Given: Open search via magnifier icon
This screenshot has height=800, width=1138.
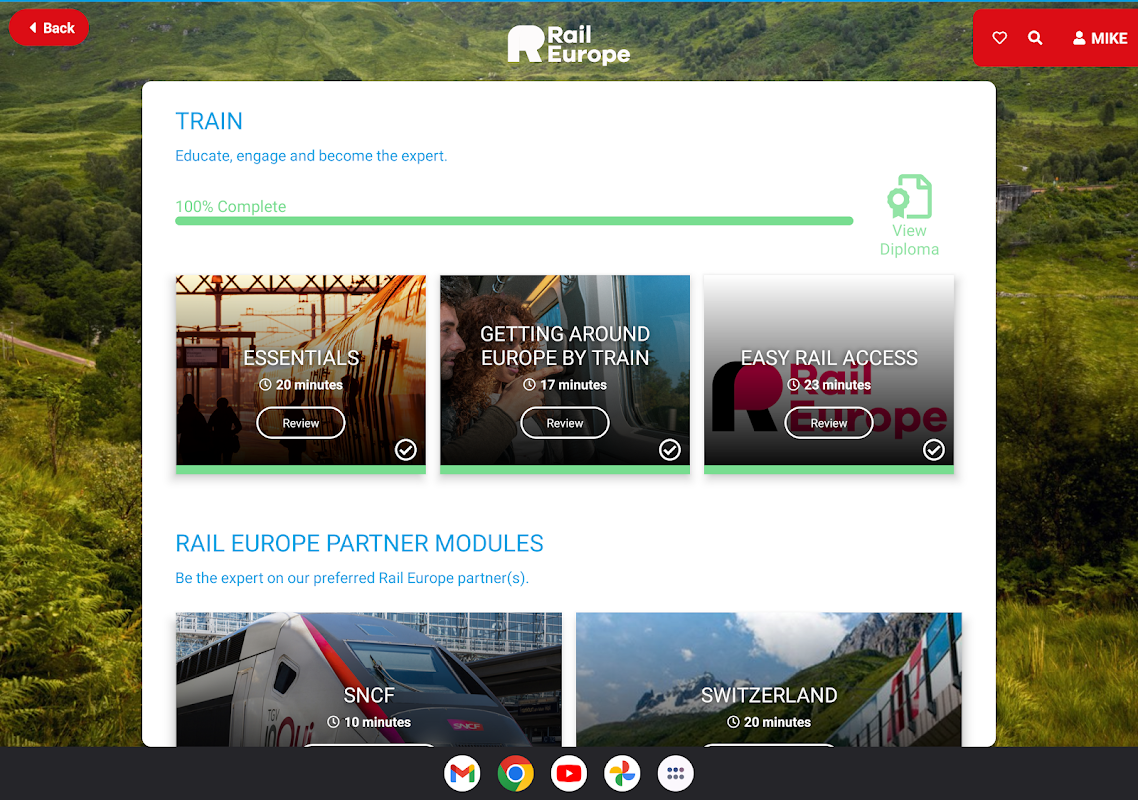Looking at the screenshot, I should 1035,38.
